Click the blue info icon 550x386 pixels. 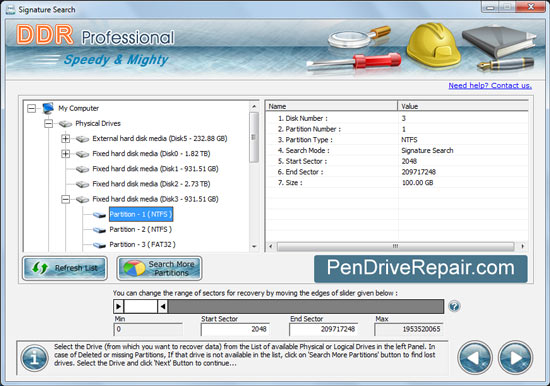click(34, 358)
